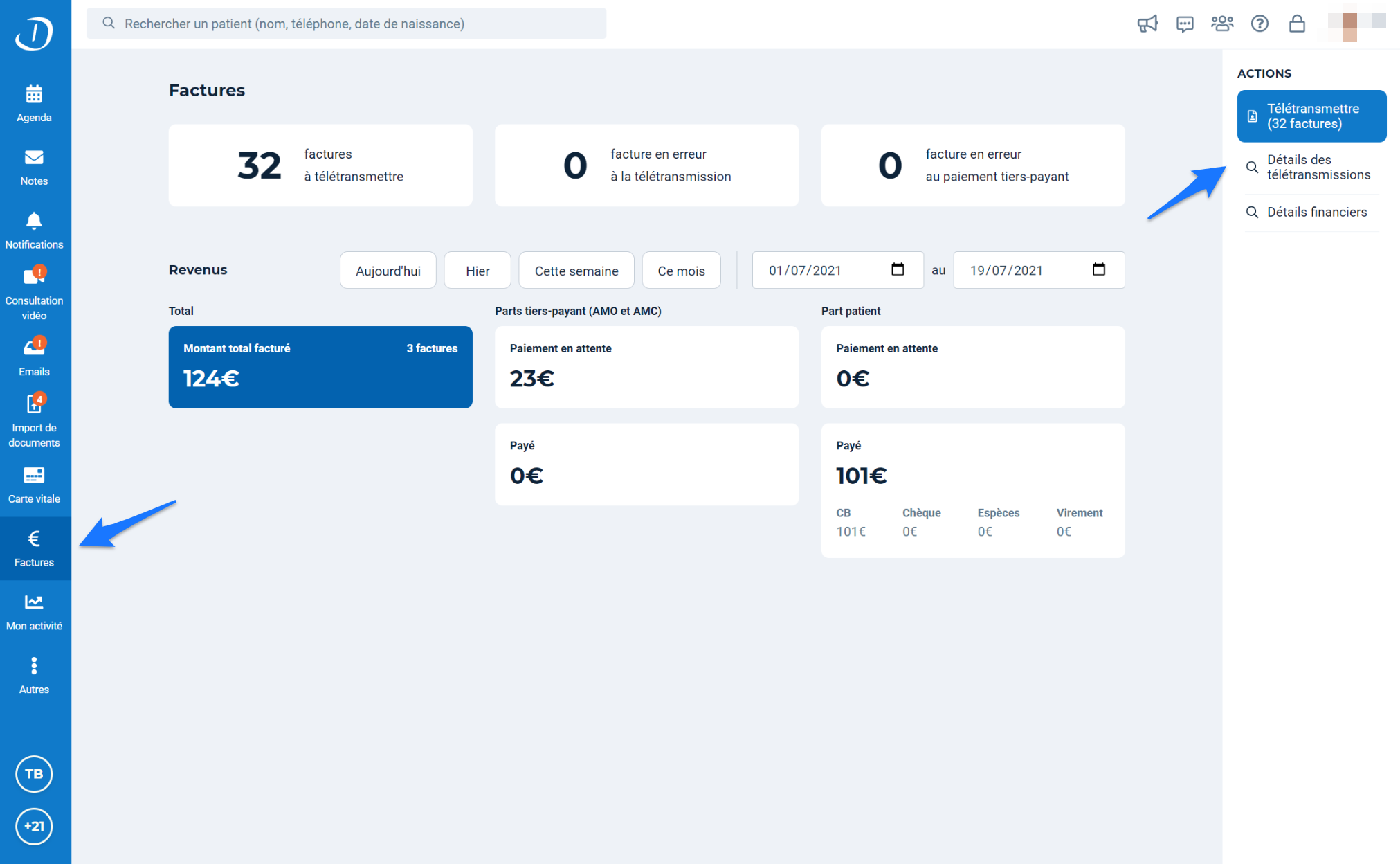This screenshot has width=1400, height=864.
Task: Select Cette semaine revenue filter
Action: pyautogui.click(x=576, y=270)
